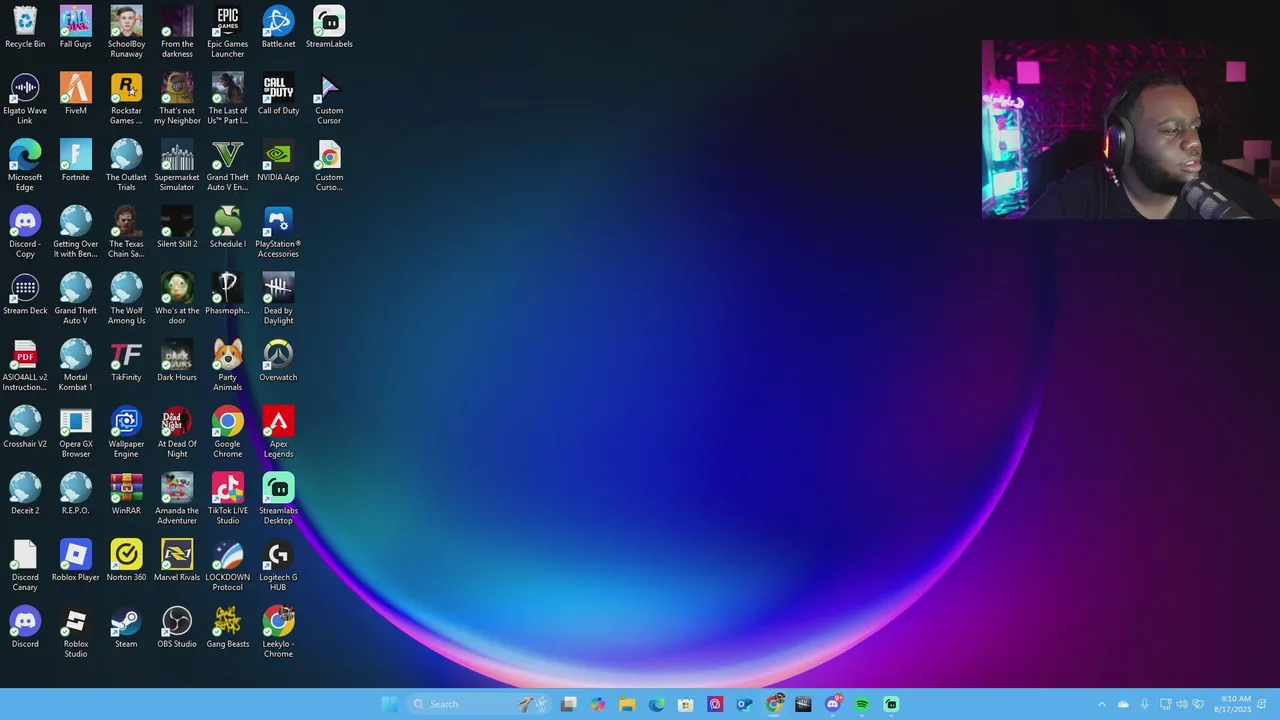1280x720 pixels.
Task: Select Getting Over It with Bennett icon
Action: click(76, 233)
